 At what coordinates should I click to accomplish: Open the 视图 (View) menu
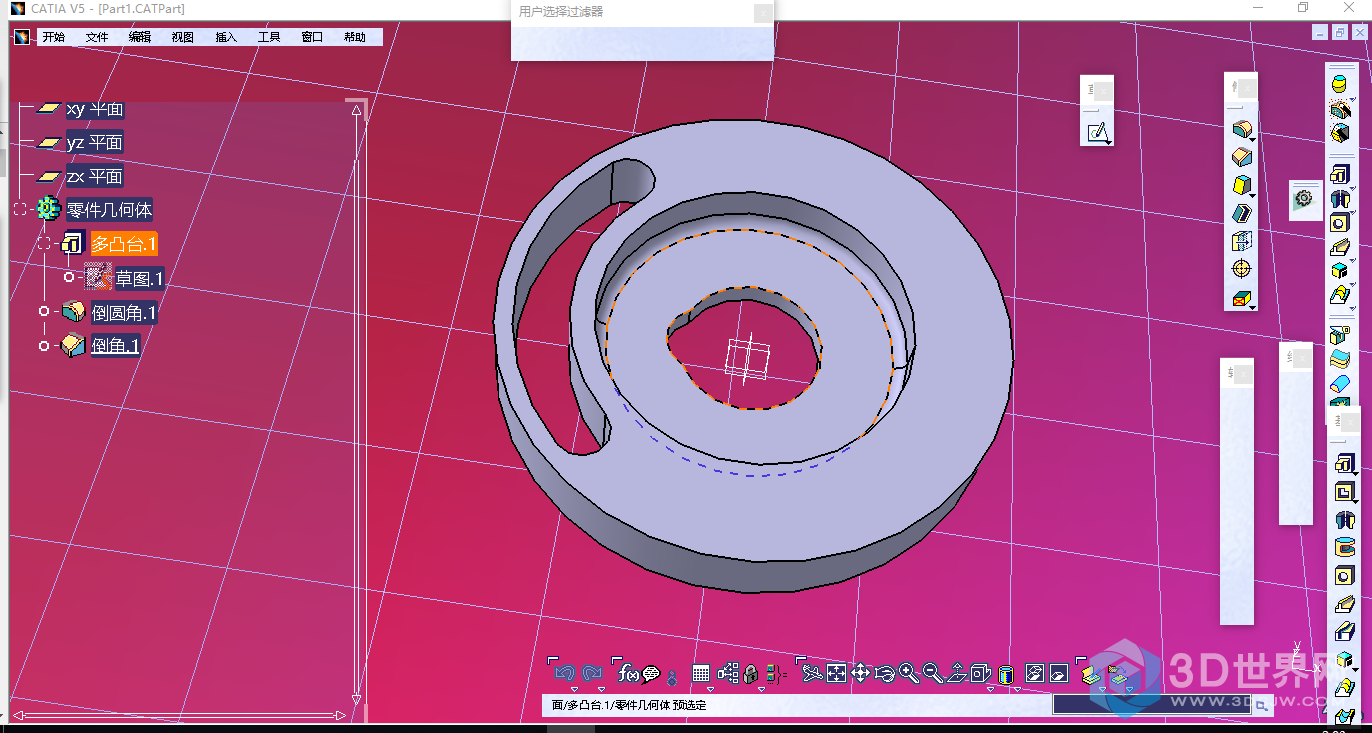click(x=183, y=37)
